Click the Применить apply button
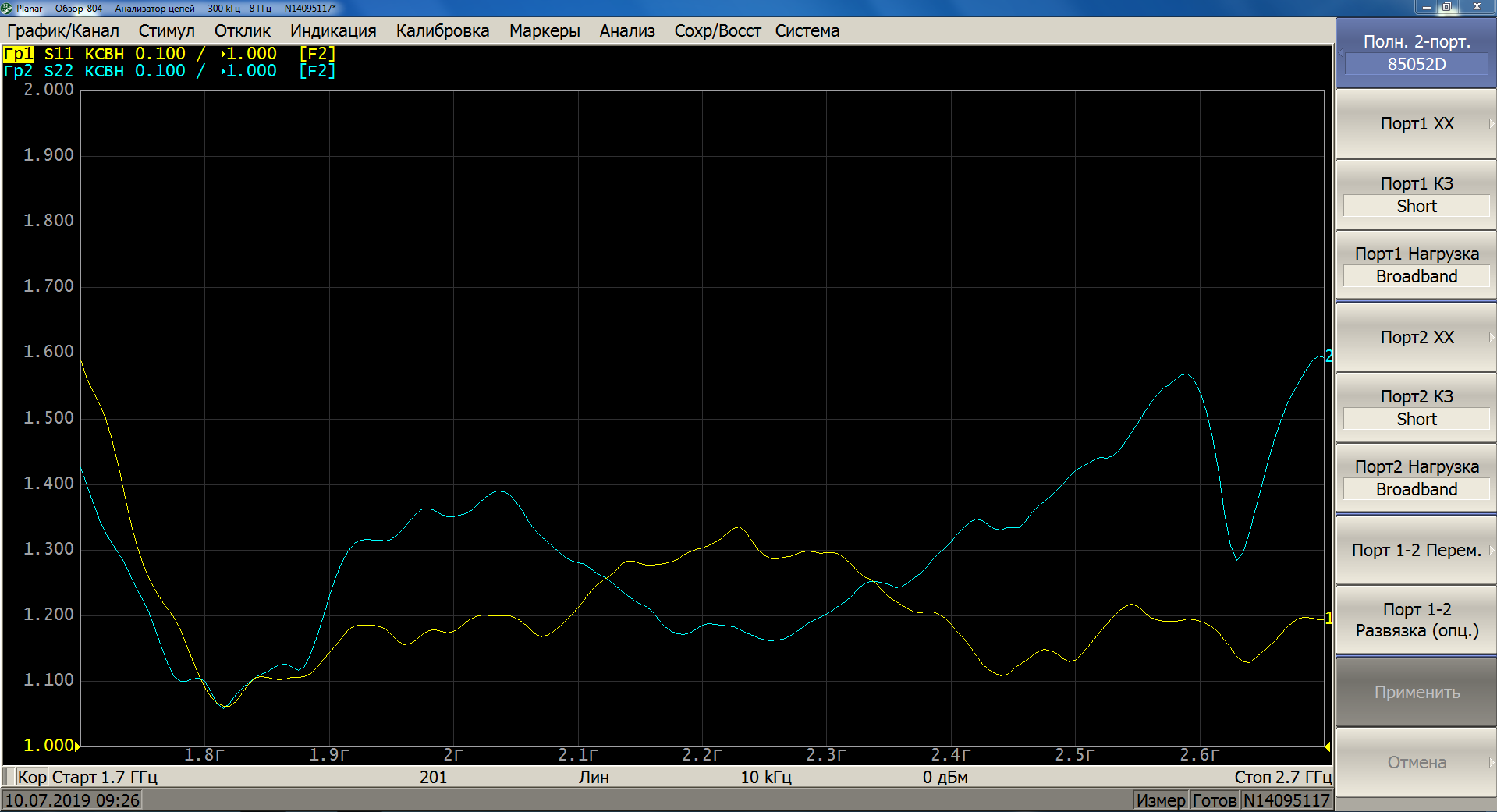The height and width of the screenshot is (812, 1497). pyautogui.click(x=1416, y=692)
